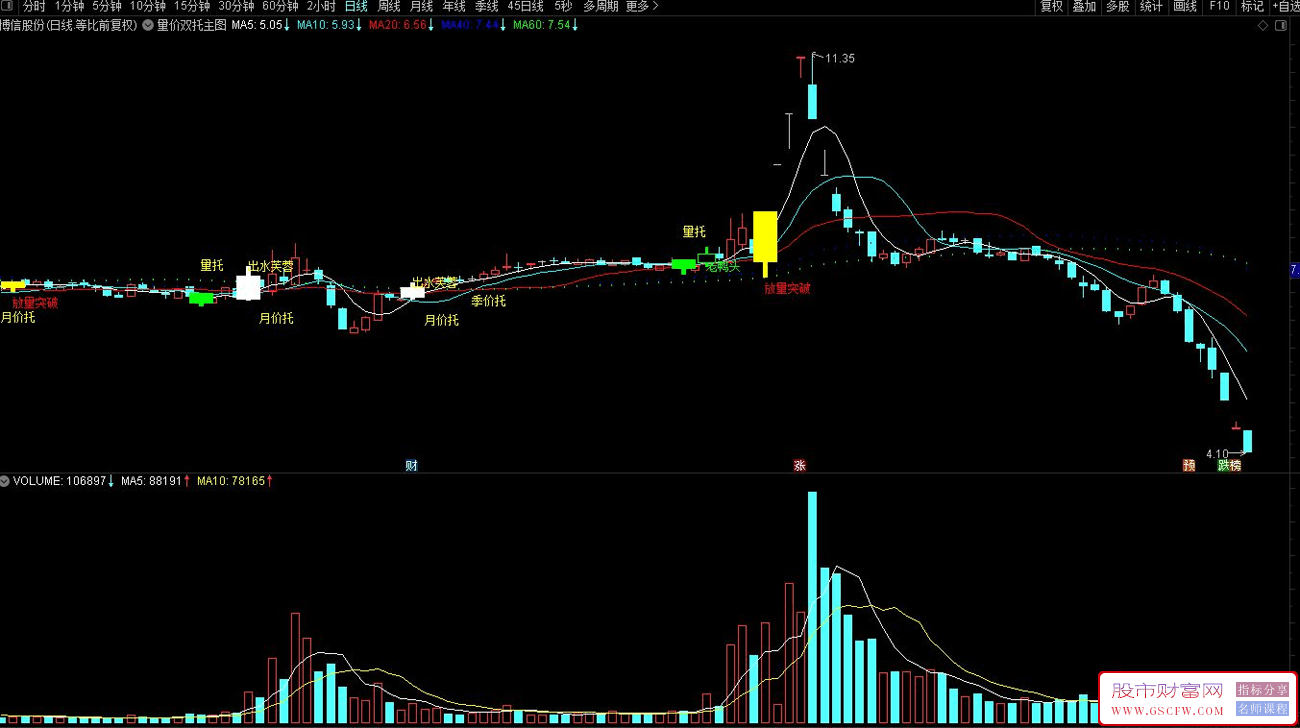The image size is (1300, 728).
Task: Add stock via +自选 button
Action: click(1285, 6)
